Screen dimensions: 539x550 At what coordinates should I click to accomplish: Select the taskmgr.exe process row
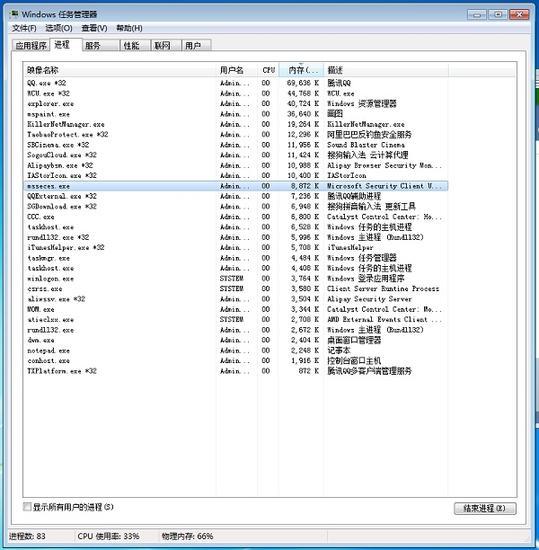(236, 258)
